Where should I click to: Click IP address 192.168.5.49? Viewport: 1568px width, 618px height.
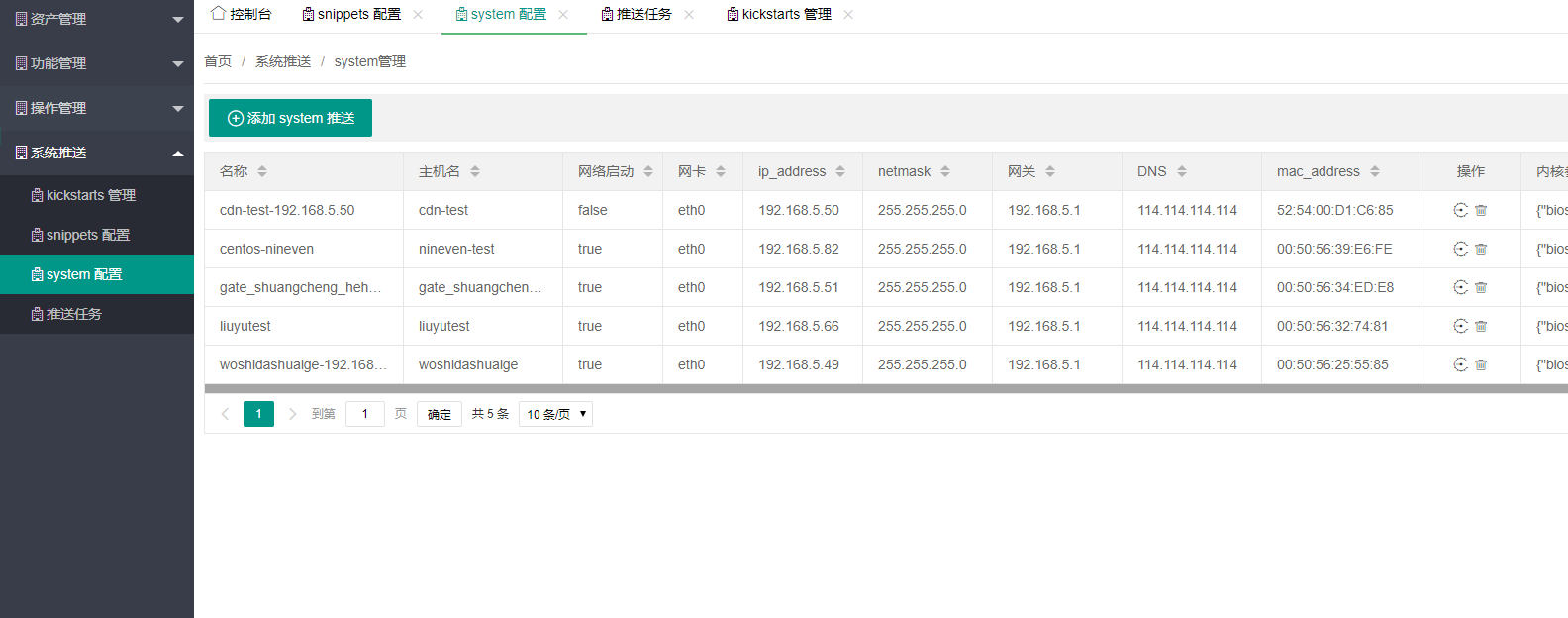pos(799,364)
